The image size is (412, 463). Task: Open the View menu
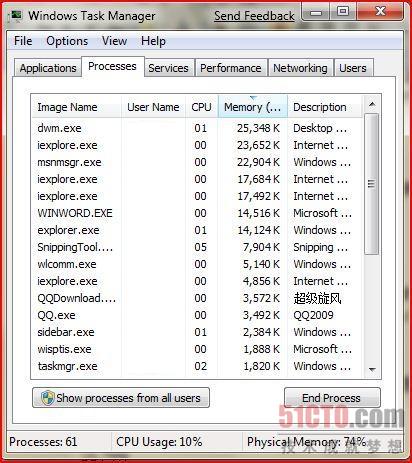[x=114, y=41]
